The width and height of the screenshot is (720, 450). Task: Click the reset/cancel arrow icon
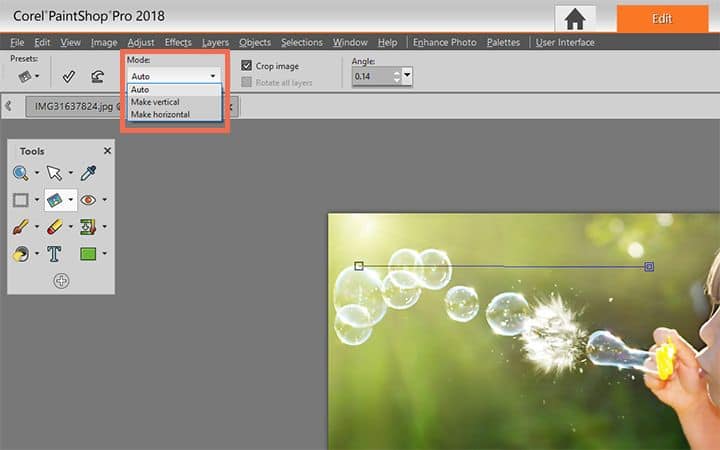point(97,76)
